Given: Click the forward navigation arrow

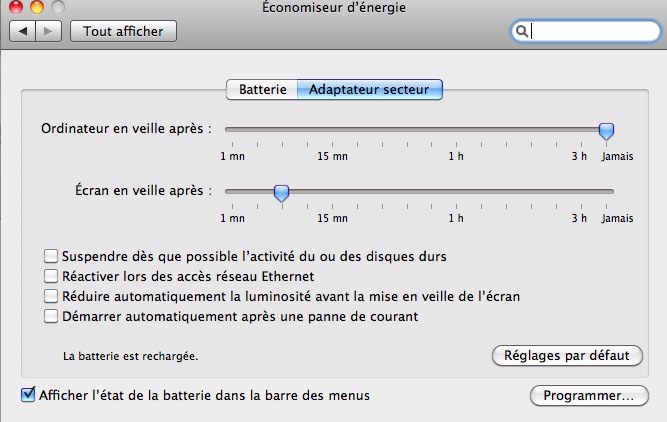Looking at the screenshot, I should [x=48, y=31].
